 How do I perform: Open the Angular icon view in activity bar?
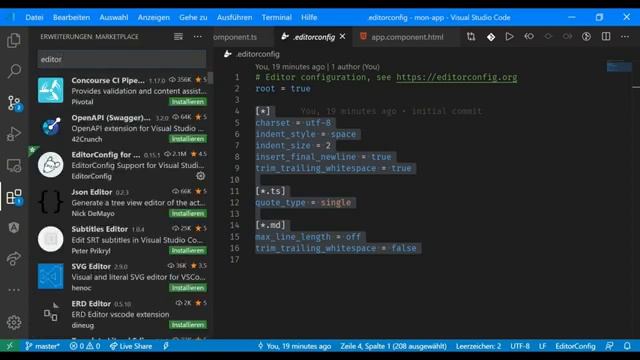tap(14, 227)
